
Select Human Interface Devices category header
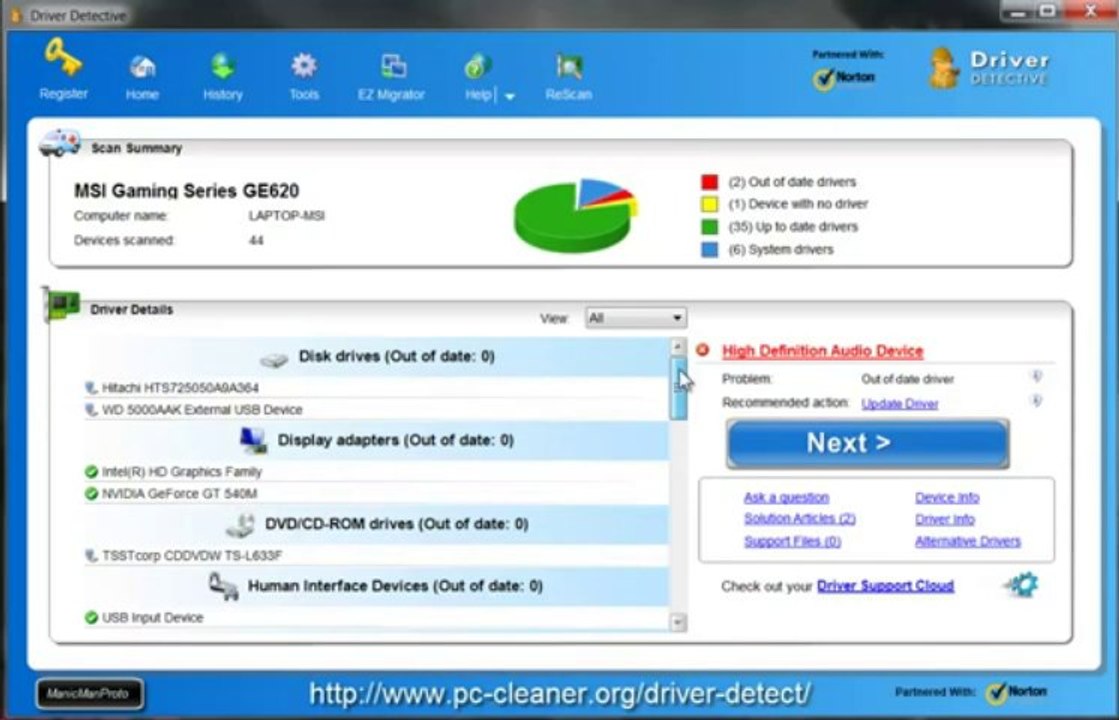pyautogui.click(x=376, y=587)
